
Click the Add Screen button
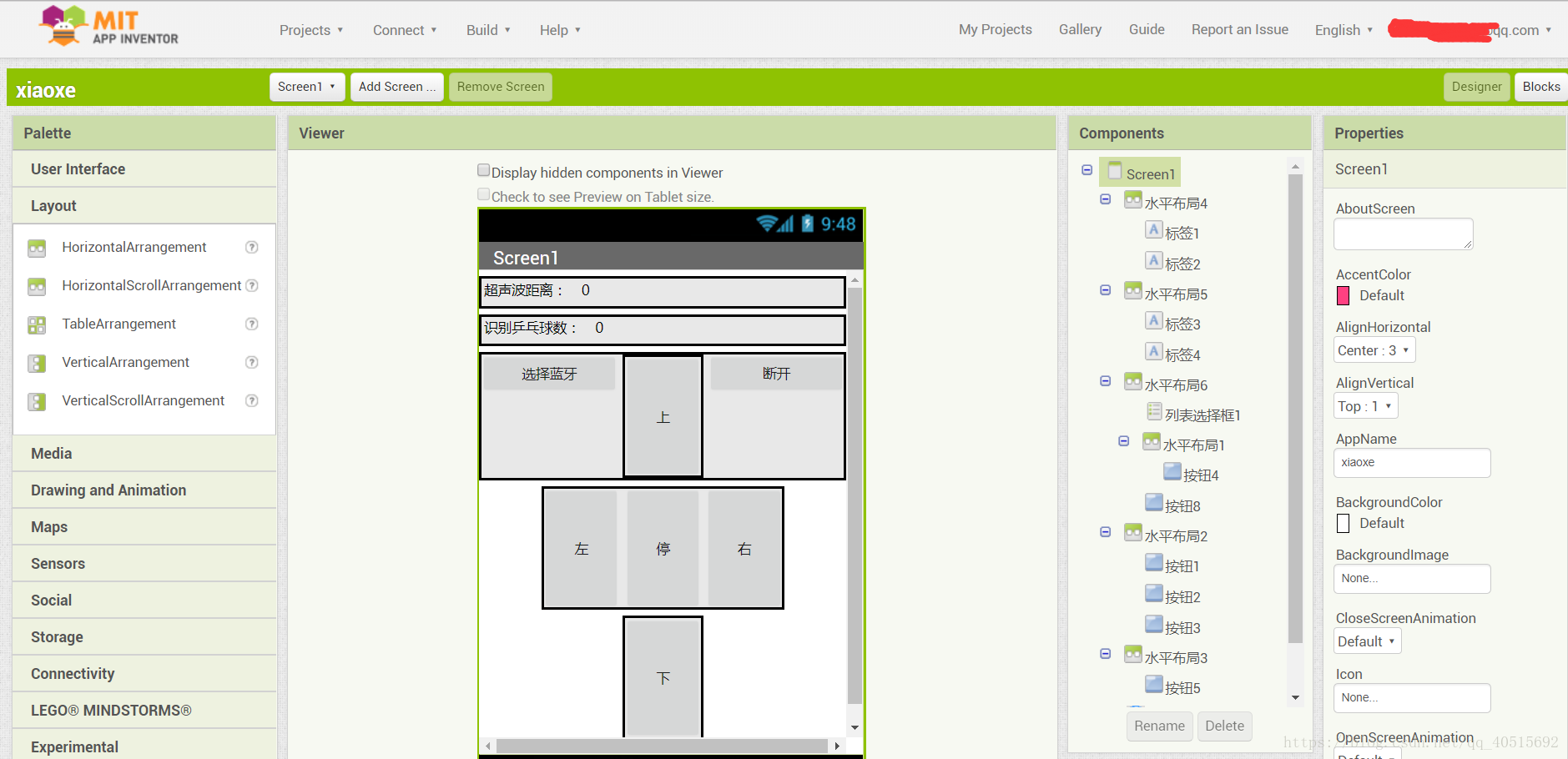click(396, 86)
